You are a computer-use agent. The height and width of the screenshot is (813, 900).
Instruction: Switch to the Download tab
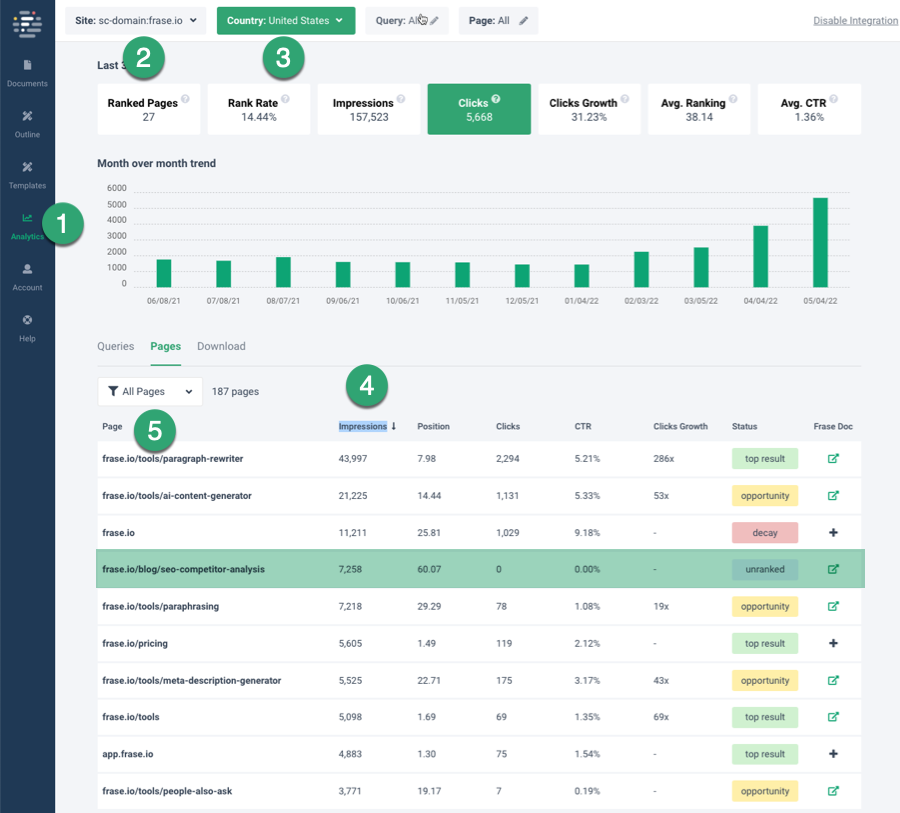click(x=221, y=346)
